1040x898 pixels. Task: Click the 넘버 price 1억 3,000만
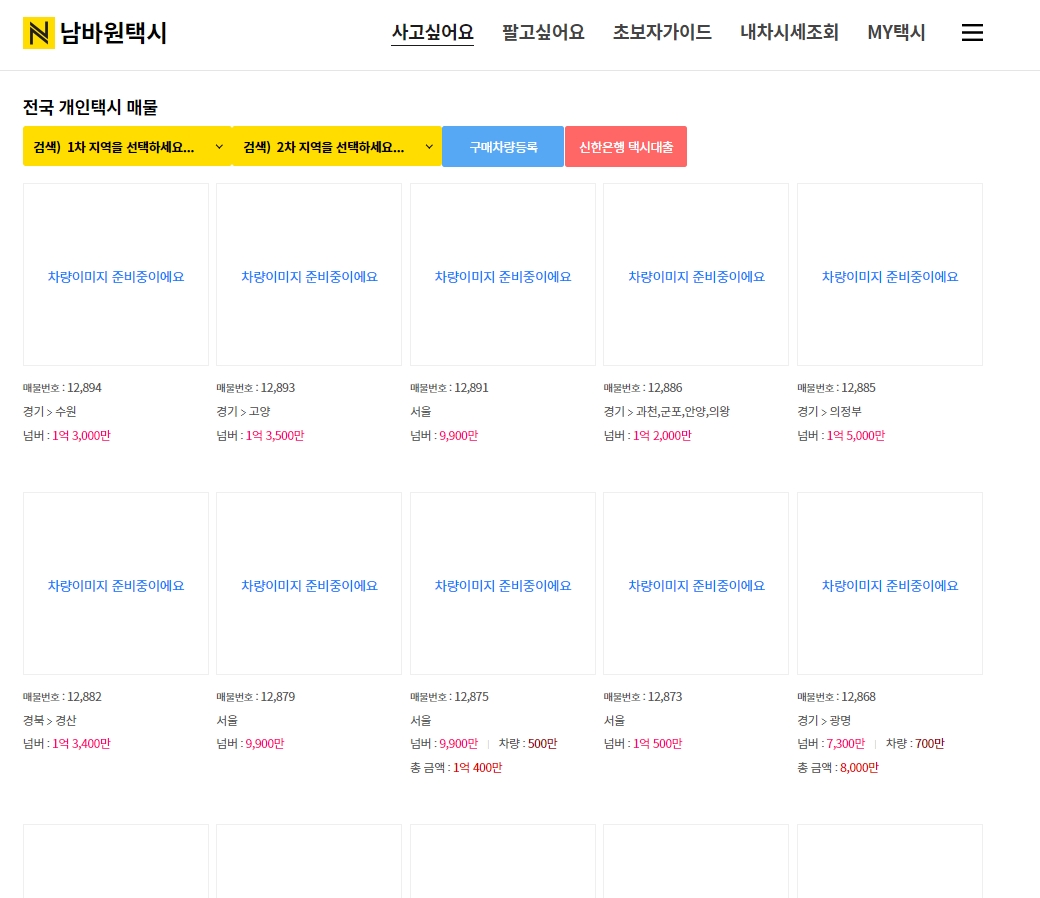pyautogui.click(x=81, y=435)
